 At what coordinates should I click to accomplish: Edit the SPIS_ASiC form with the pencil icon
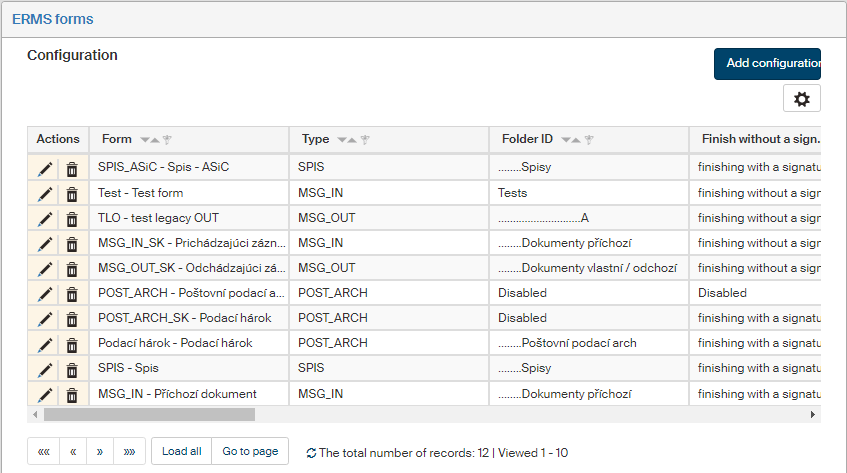[x=45, y=169]
